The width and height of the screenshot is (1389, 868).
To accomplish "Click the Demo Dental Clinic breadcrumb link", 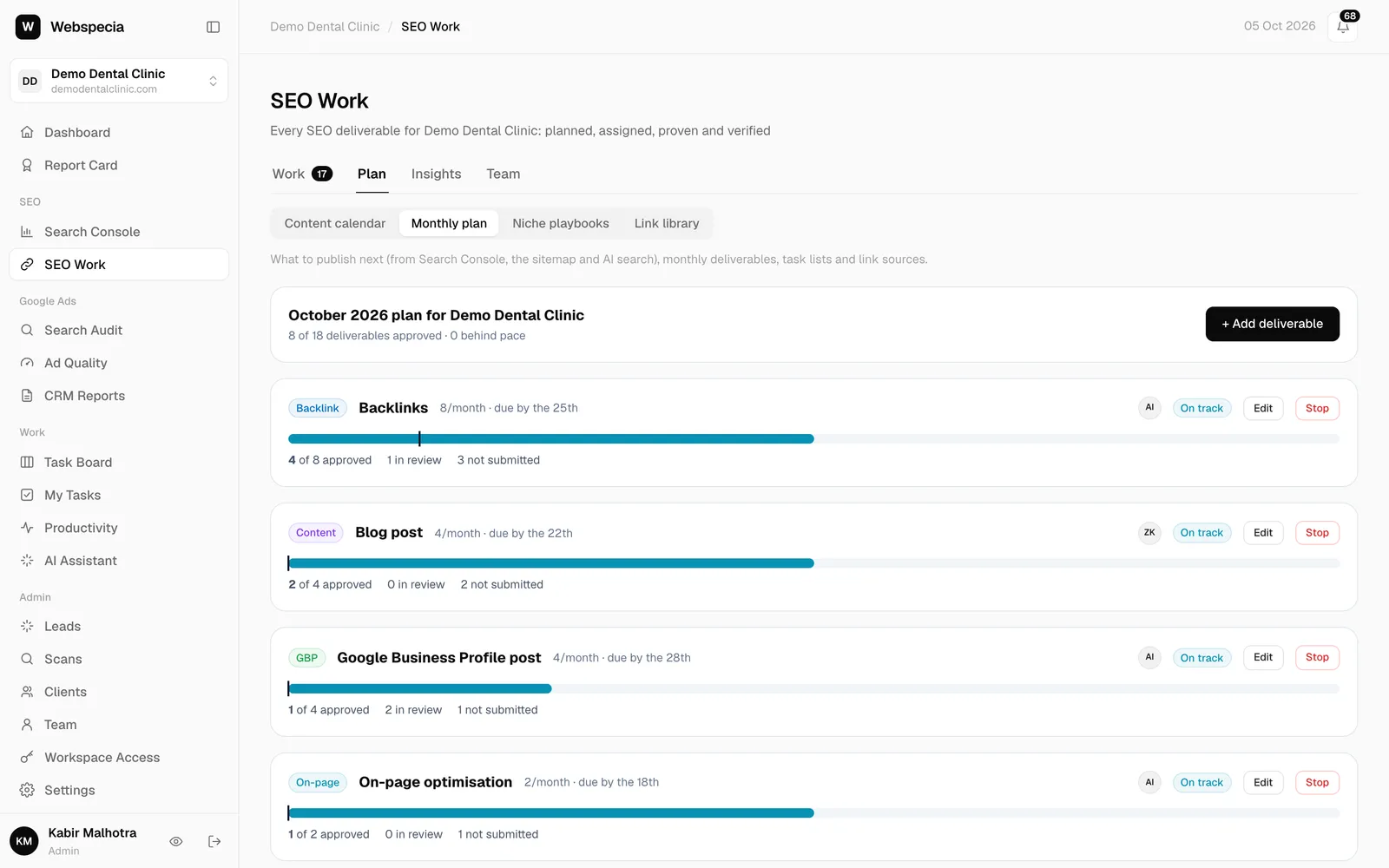I will (x=325, y=27).
